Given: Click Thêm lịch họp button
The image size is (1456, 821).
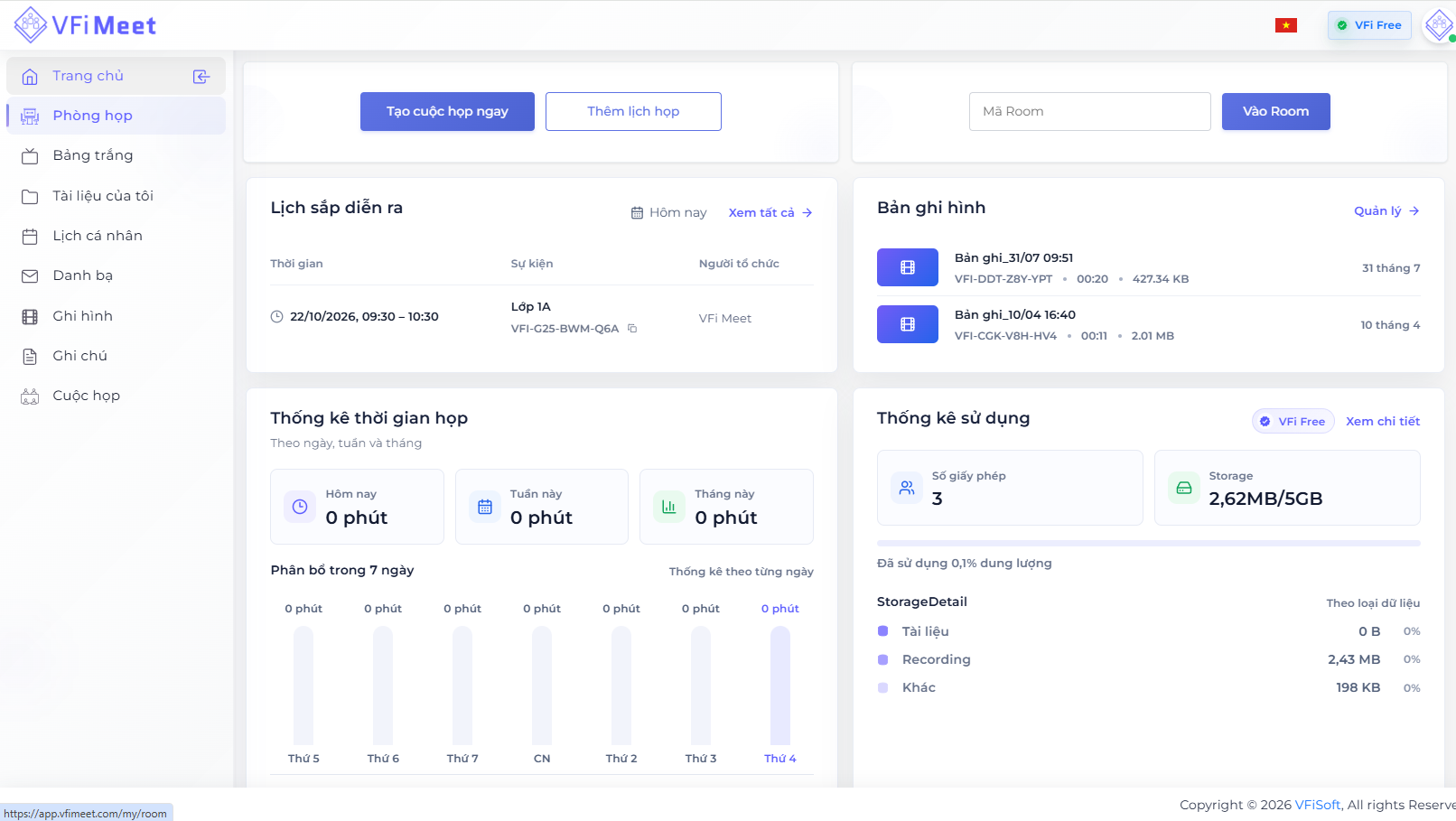Looking at the screenshot, I should [633, 111].
